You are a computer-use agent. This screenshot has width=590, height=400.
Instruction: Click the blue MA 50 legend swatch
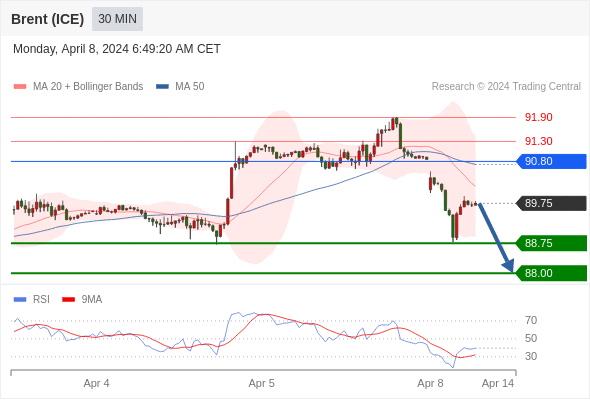click(162, 87)
